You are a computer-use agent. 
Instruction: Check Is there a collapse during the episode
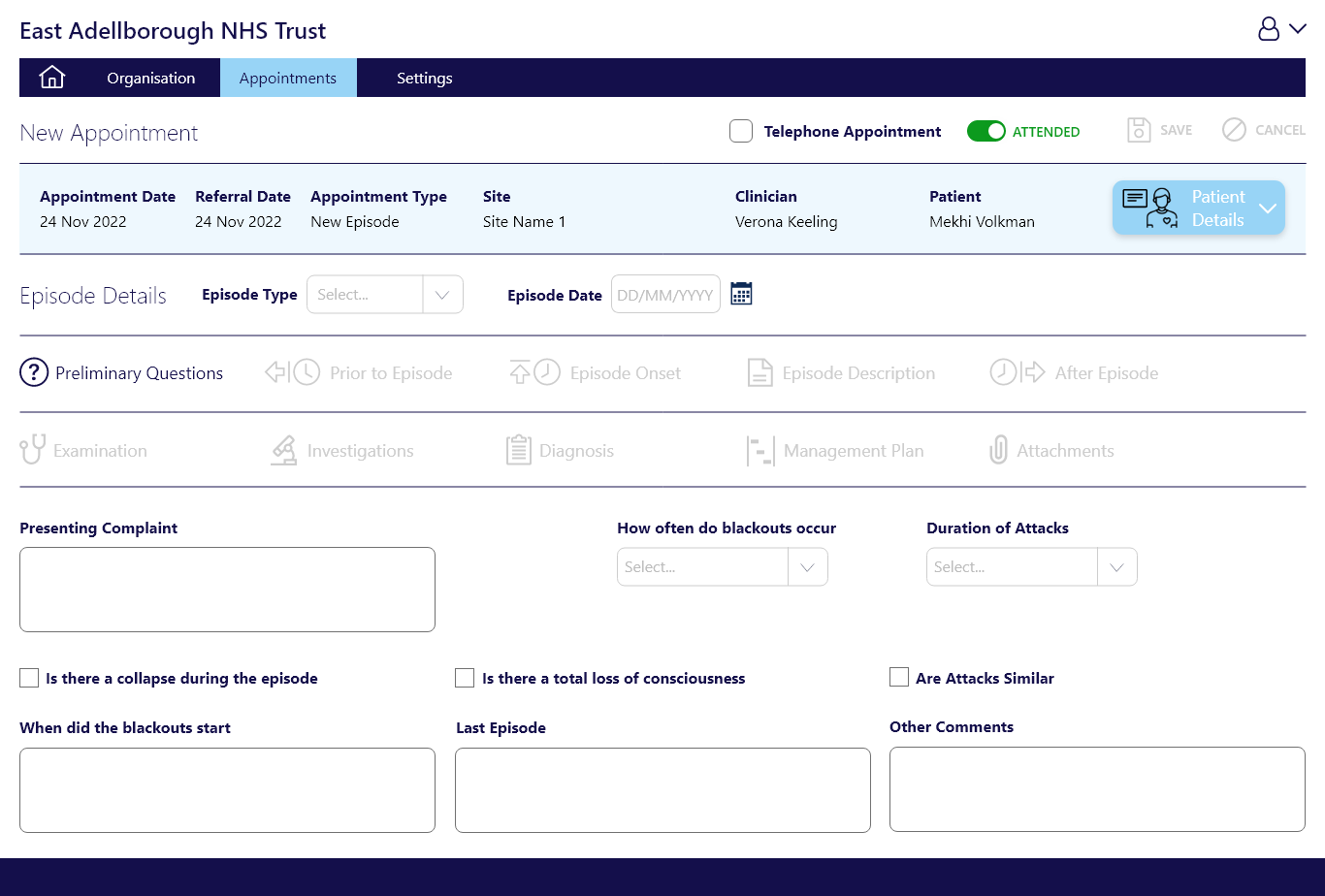29,678
